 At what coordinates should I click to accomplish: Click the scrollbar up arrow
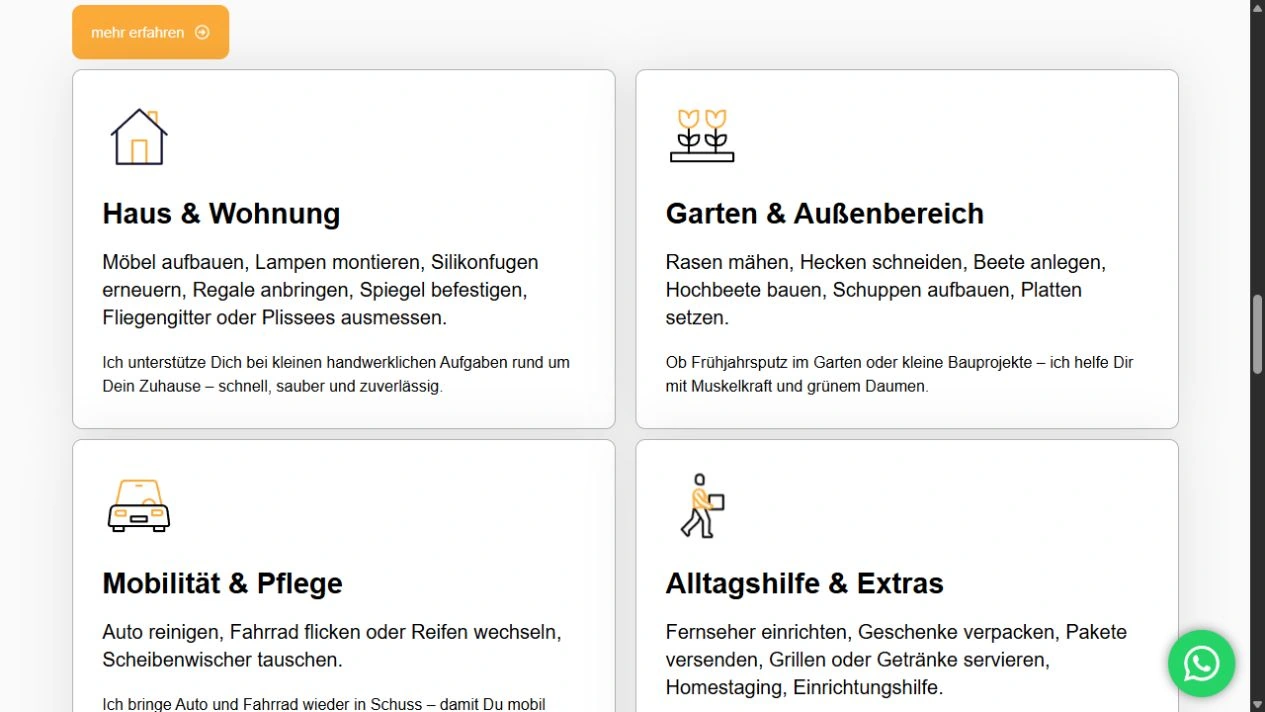pyautogui.click(x=1257, y=8)
